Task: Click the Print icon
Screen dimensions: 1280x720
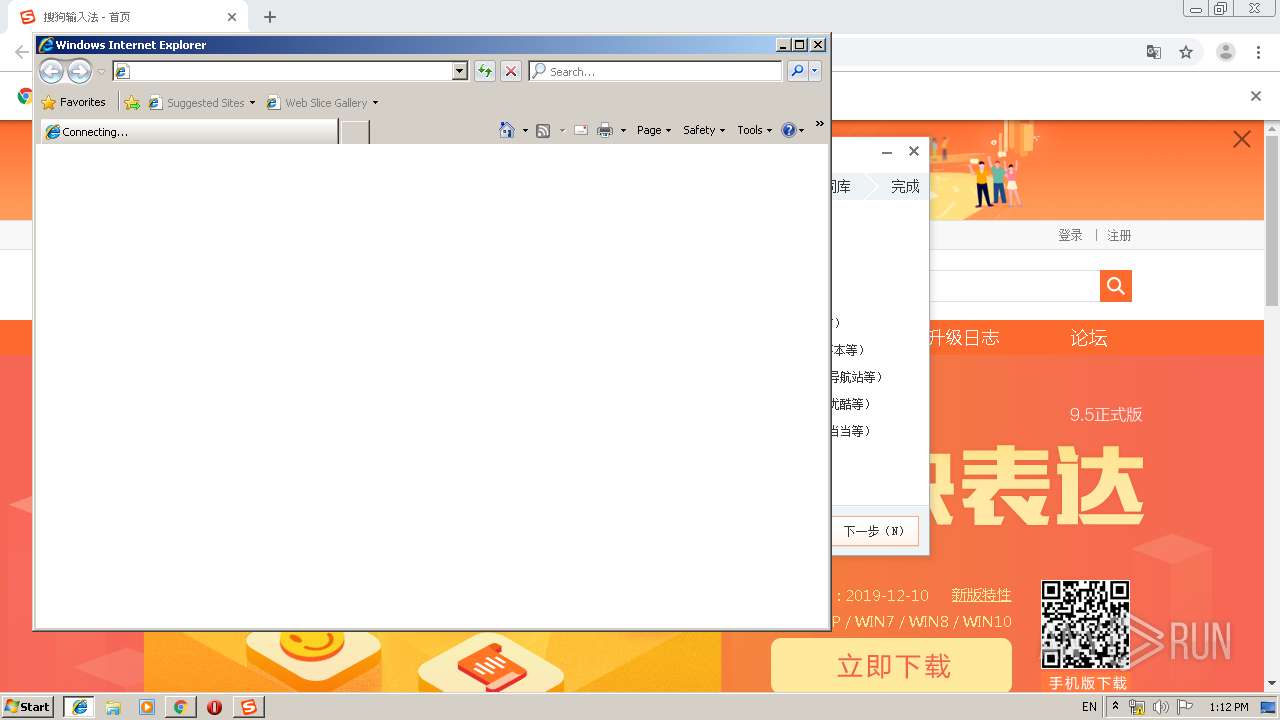Action: coord(605,130)
